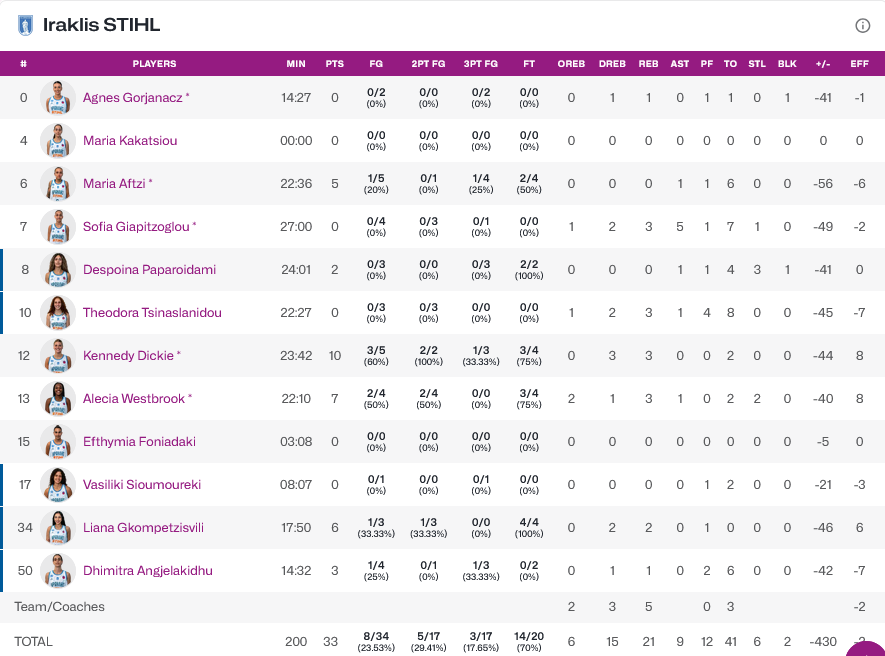The image size is (885, 656).
Task: Sort by the MIN column header
Action: click(296, 64)
